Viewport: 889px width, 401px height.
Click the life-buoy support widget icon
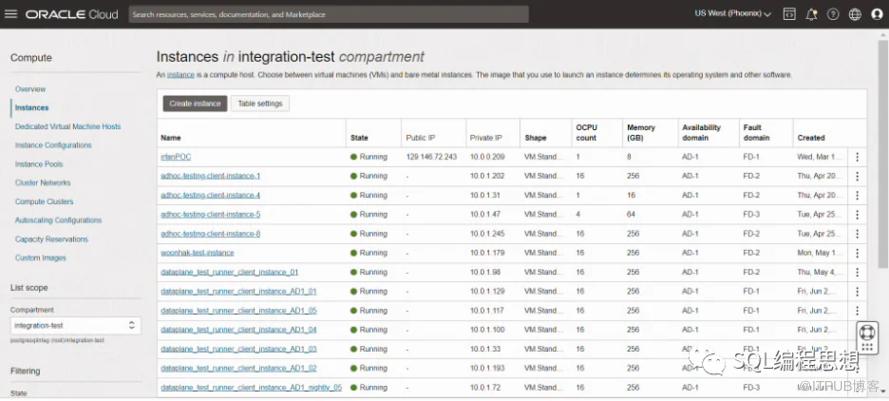[867, 332]
